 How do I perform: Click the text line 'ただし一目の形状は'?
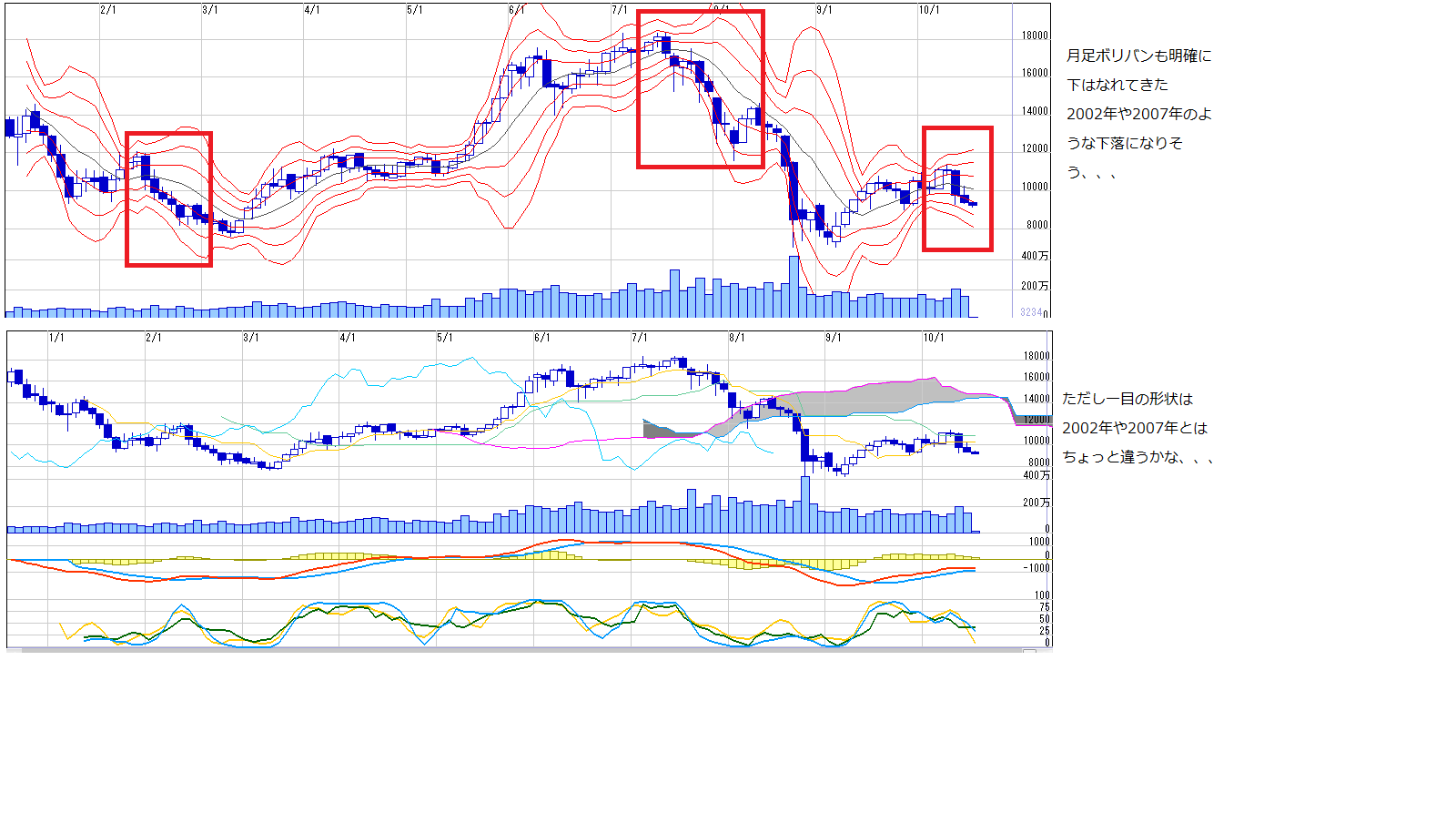[x=1127, y=399]
